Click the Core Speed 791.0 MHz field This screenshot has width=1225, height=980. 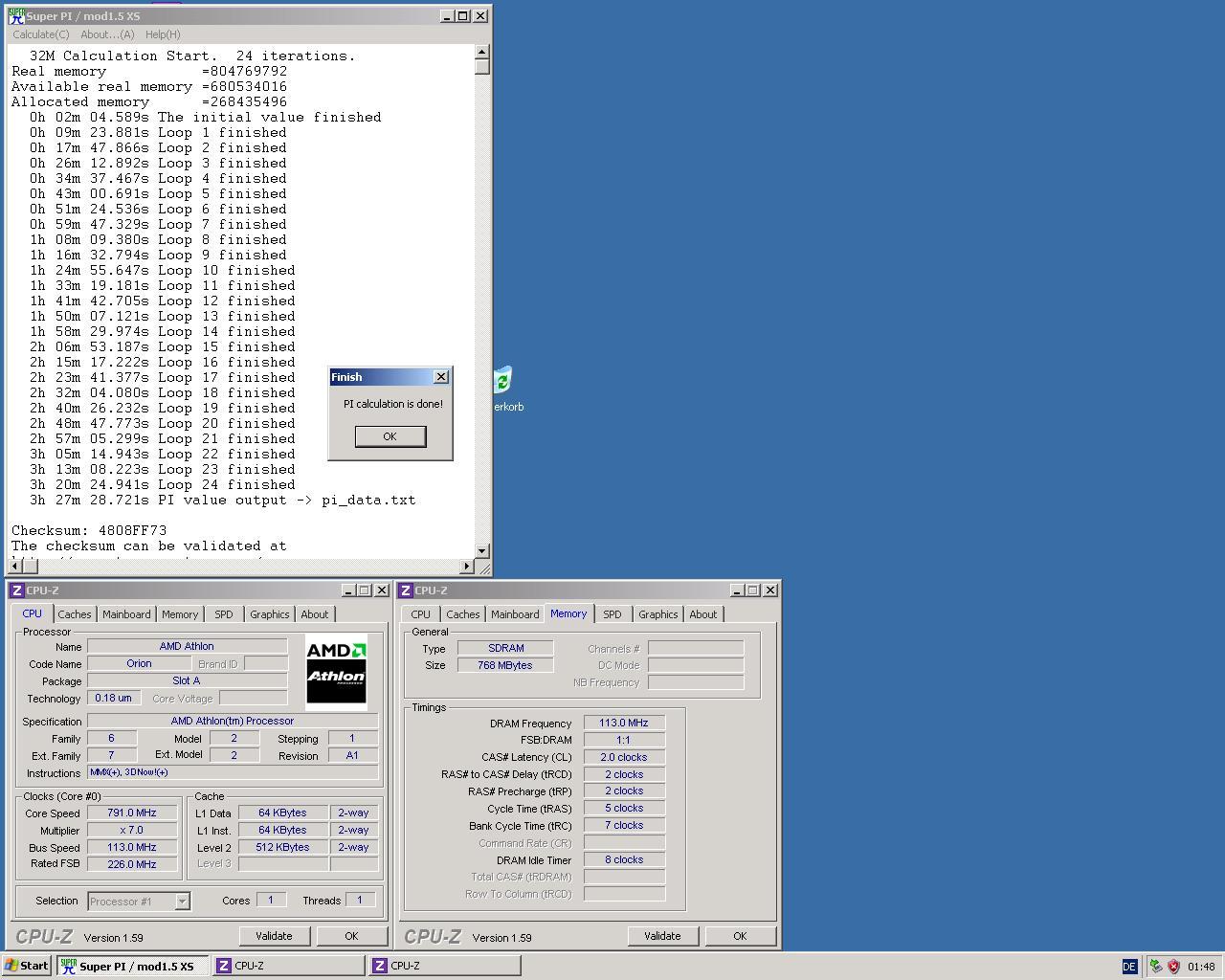(x=132, y=813)
